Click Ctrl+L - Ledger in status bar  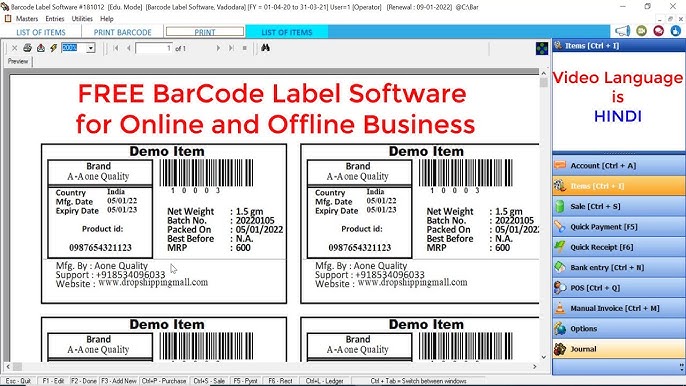324,381
